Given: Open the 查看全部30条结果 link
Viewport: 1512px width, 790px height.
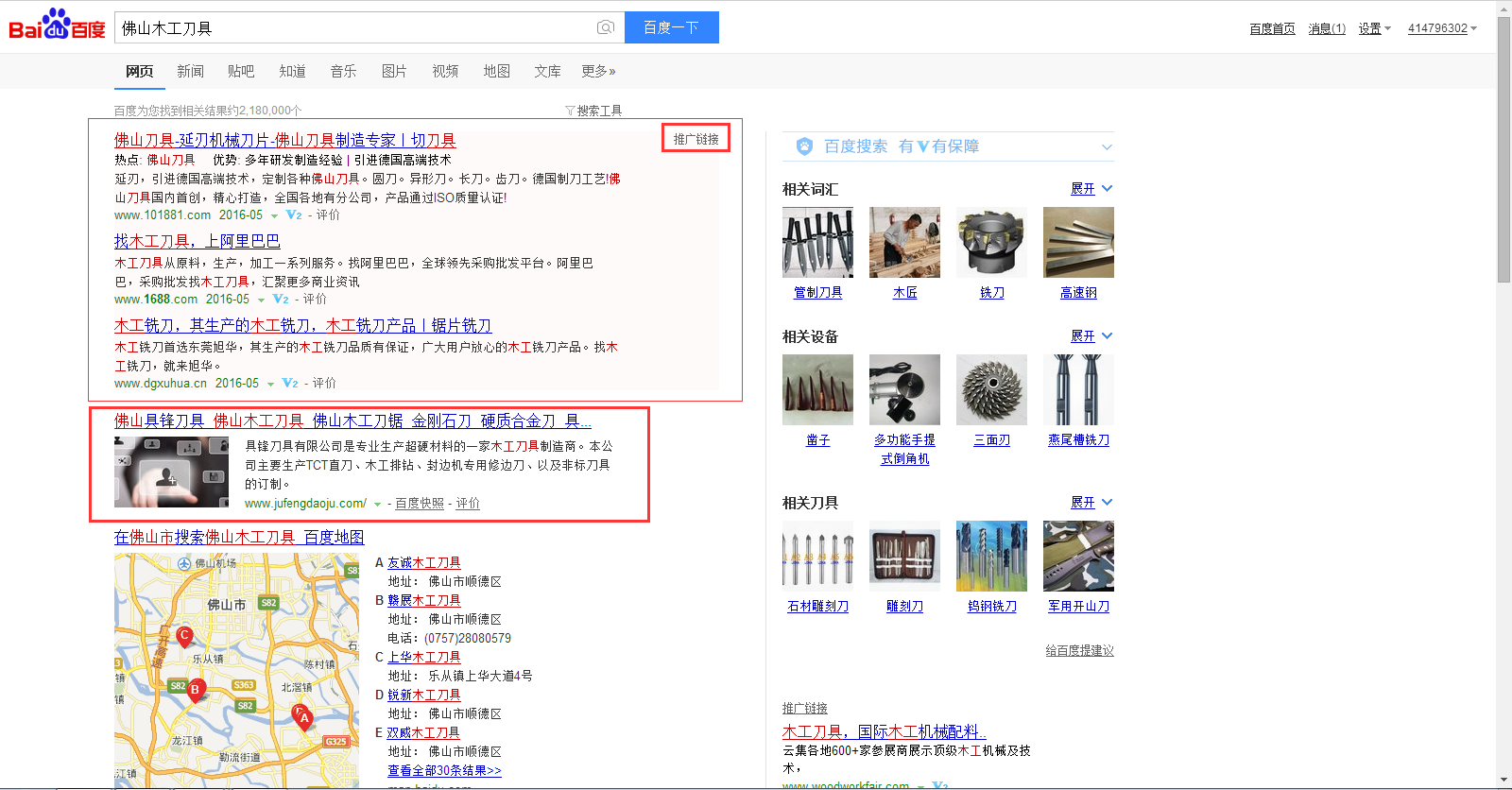Looking at the screenshot, I should tap(444, 771).
